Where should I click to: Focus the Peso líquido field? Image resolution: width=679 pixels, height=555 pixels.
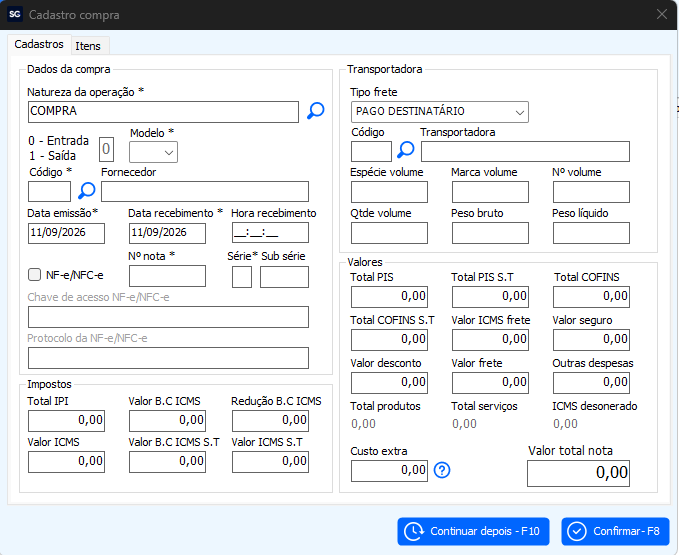point(591,233)
